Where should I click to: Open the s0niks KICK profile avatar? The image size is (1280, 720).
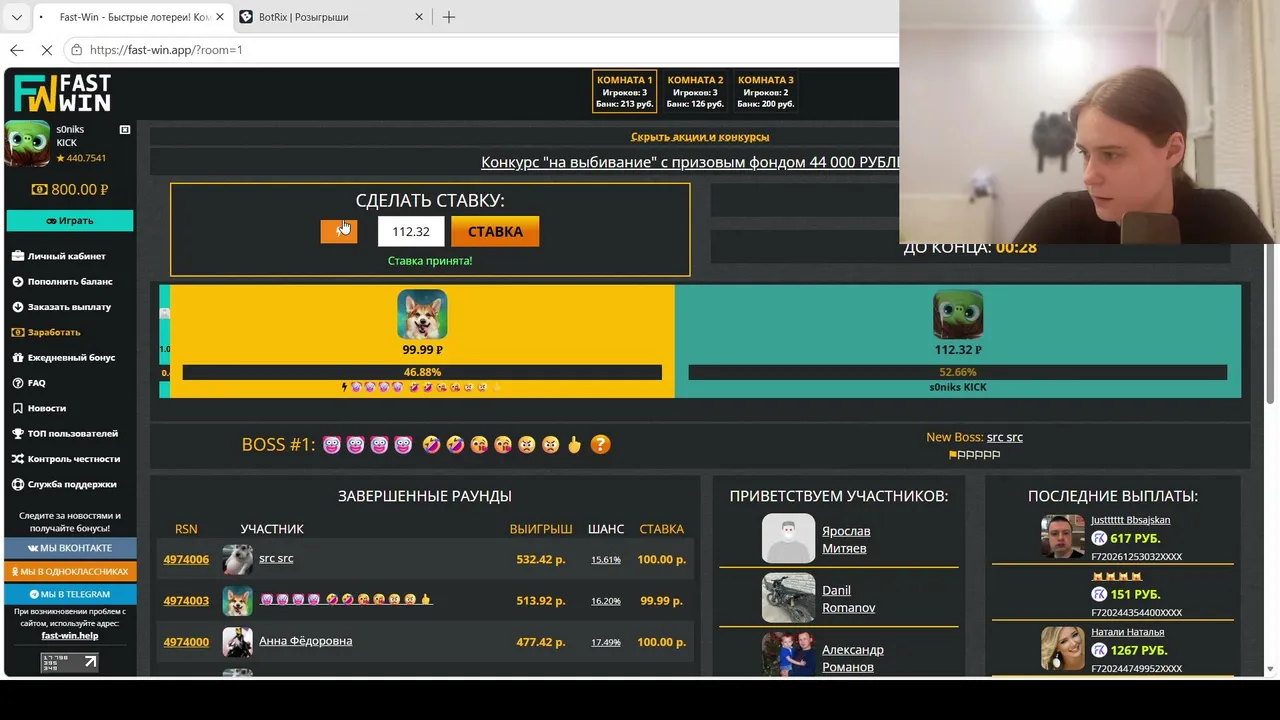click(x=27, y=143)
